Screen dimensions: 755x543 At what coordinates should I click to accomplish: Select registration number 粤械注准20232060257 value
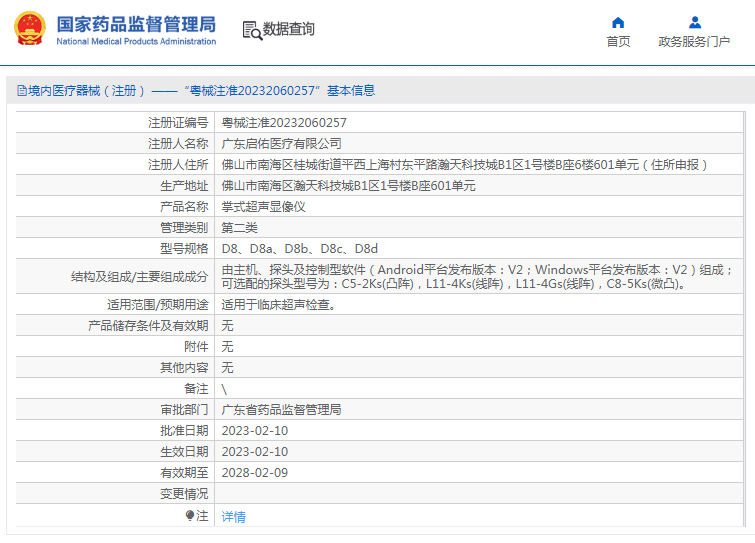[x=284, y=123]
